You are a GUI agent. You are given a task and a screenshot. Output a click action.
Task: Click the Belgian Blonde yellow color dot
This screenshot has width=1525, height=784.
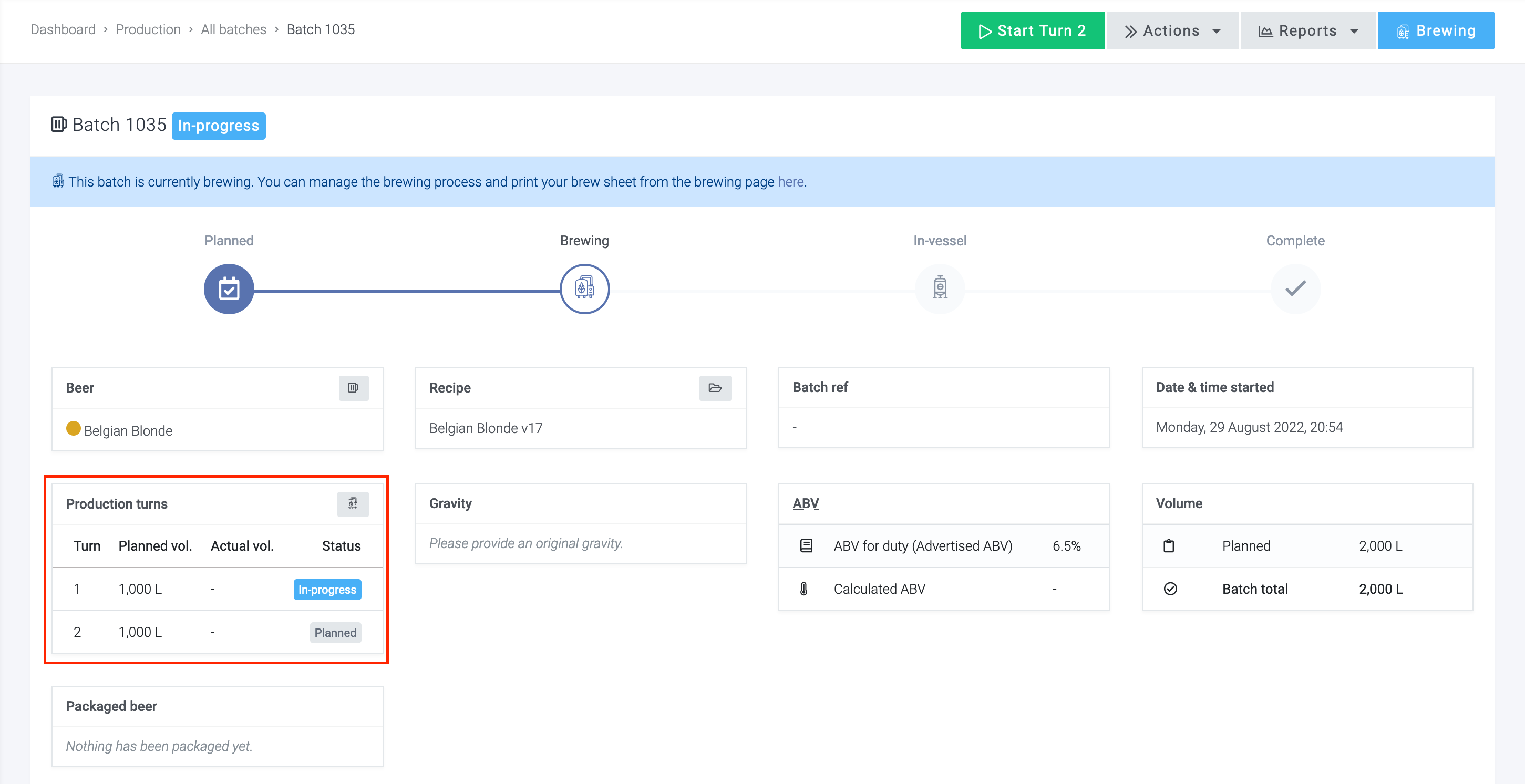click(74, 429)
